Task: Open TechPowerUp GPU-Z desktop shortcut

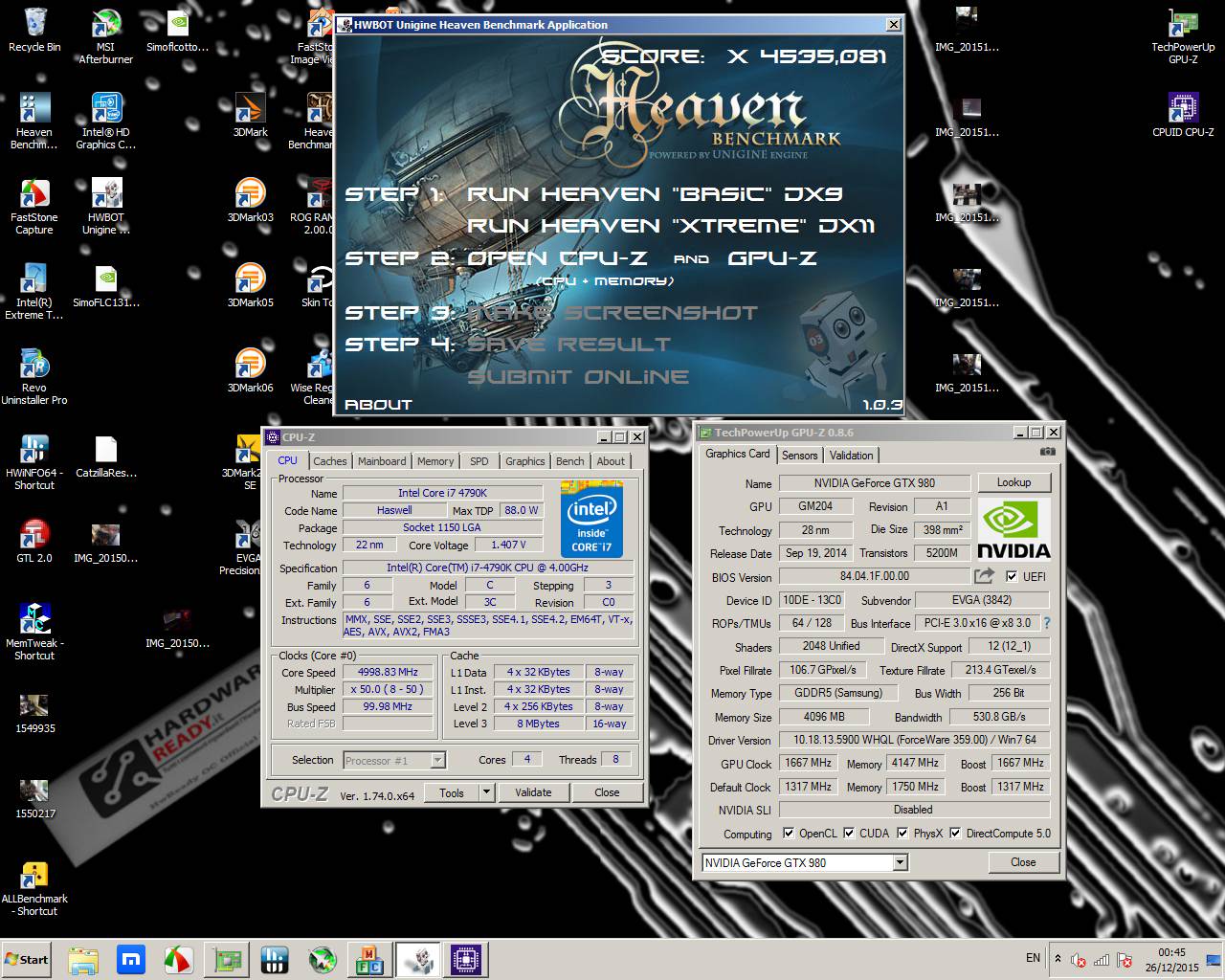Action: 1183,36
